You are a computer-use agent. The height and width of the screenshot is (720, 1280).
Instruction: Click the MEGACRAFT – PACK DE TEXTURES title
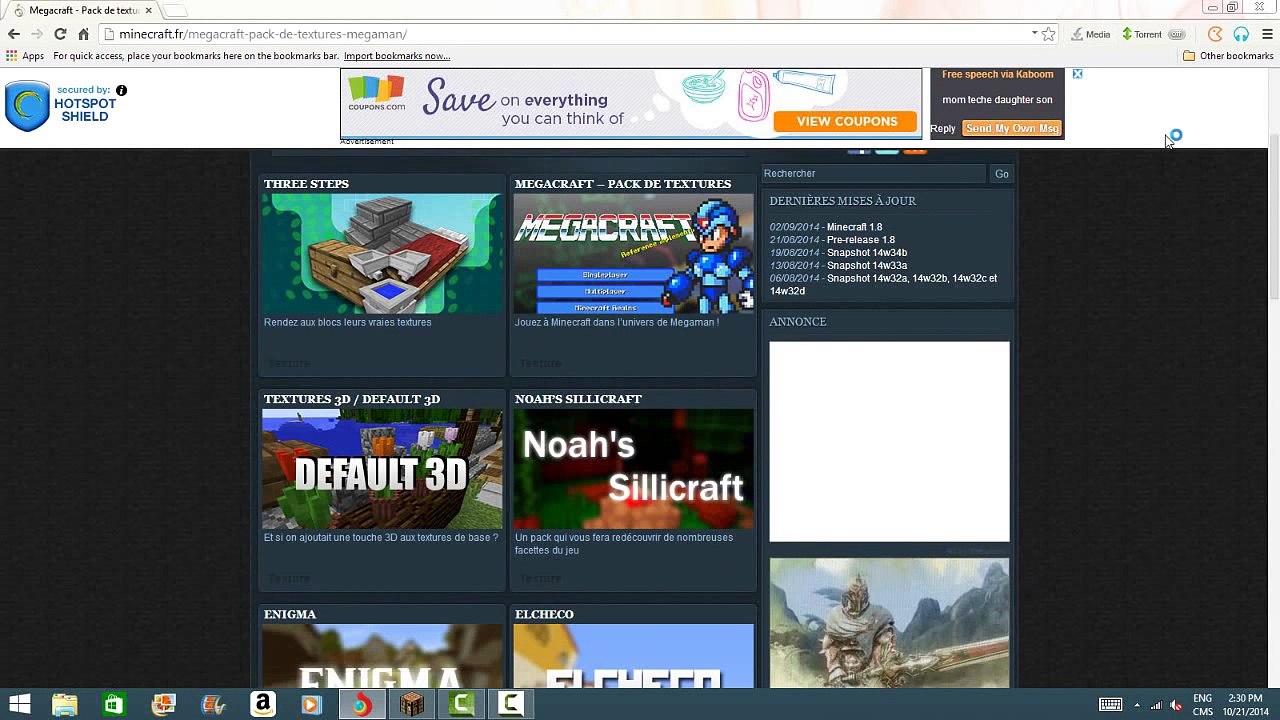(x=623, y=184)
